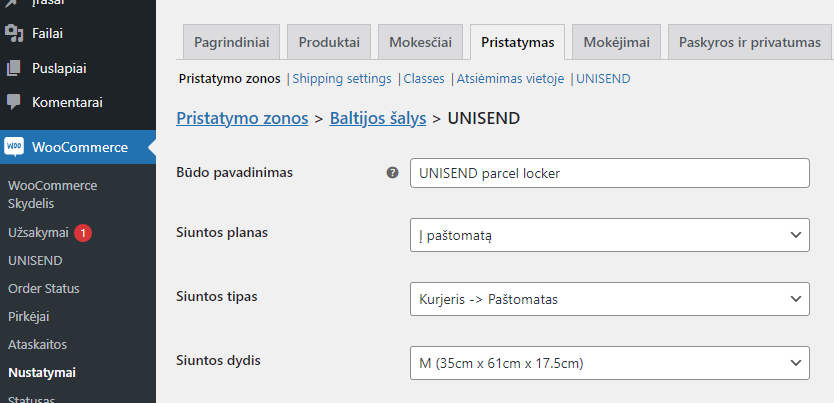Select Order Status in sidebar menu

(44, 289)
